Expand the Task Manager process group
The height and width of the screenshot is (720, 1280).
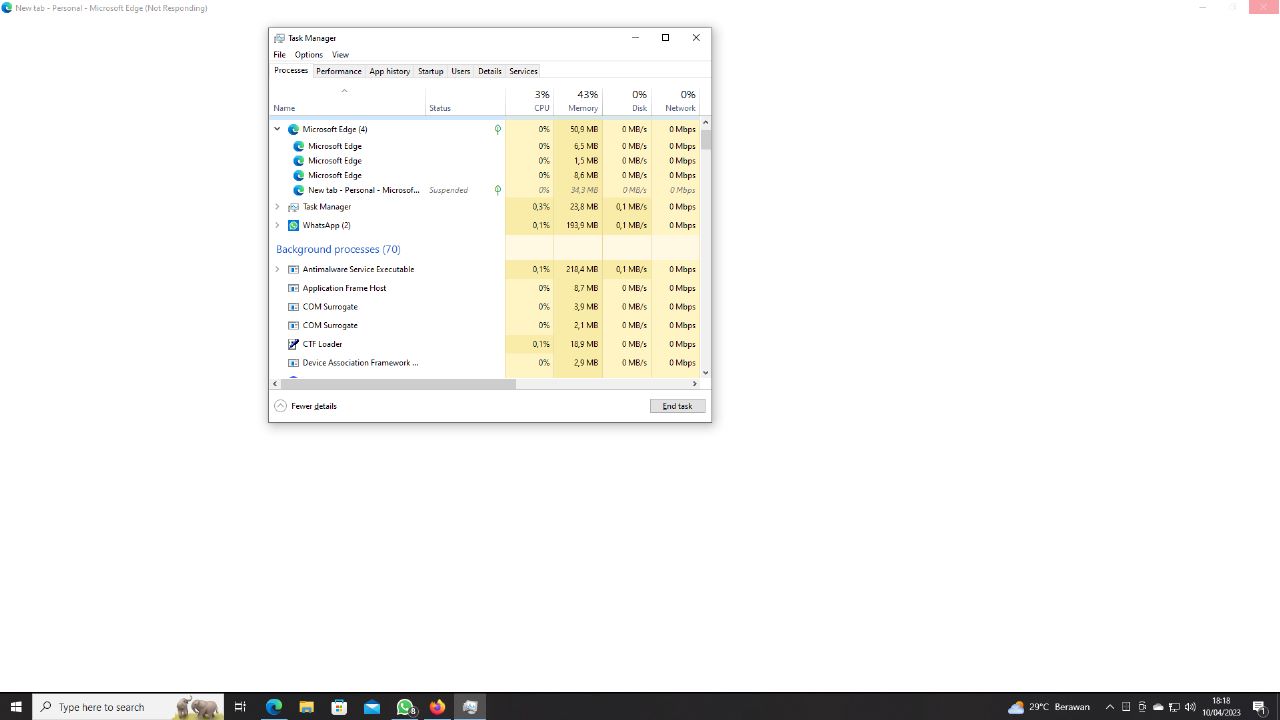[277, 207]
